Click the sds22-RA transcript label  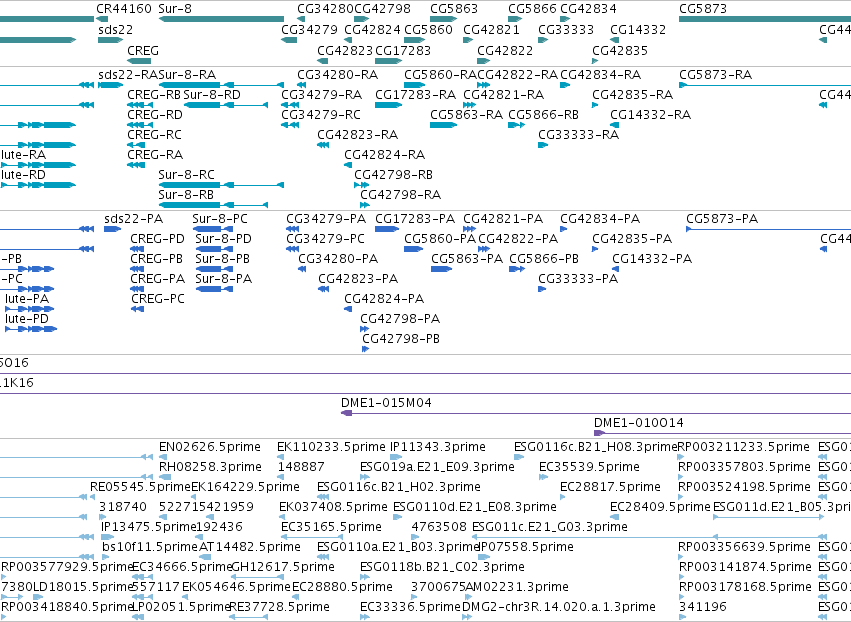pos(128,74)
